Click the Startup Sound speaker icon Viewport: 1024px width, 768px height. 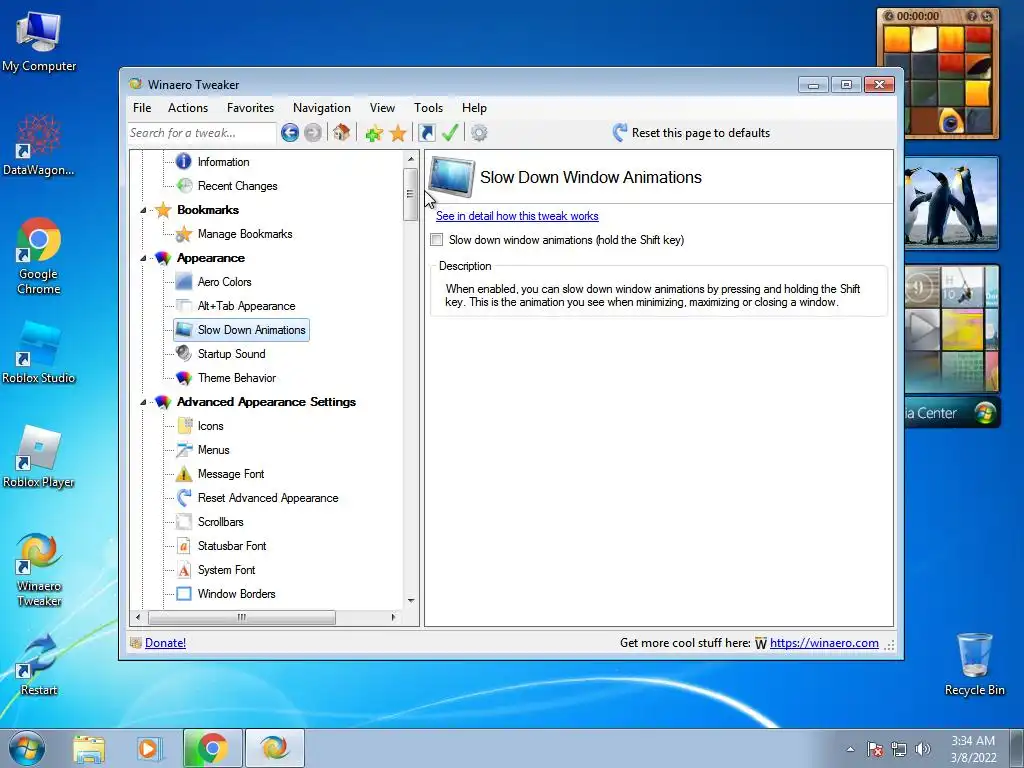tap(184, 353)
